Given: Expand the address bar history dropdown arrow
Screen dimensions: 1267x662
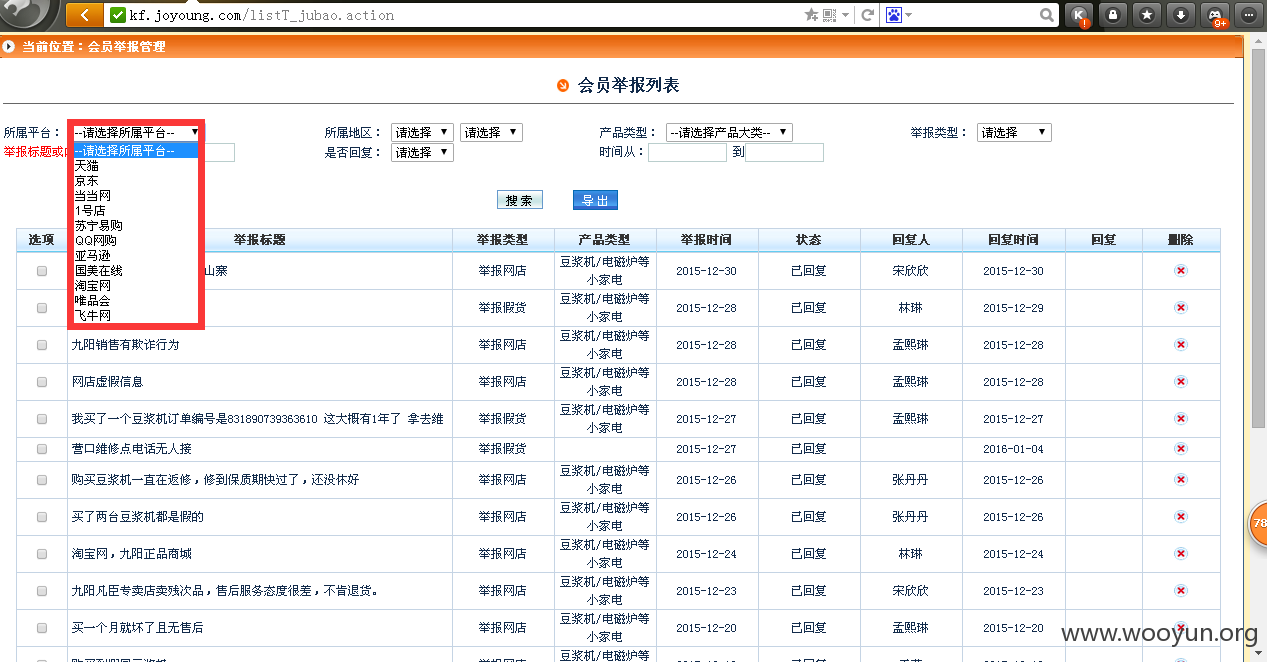Looking at the screenshot, I should tap(846, 15).
